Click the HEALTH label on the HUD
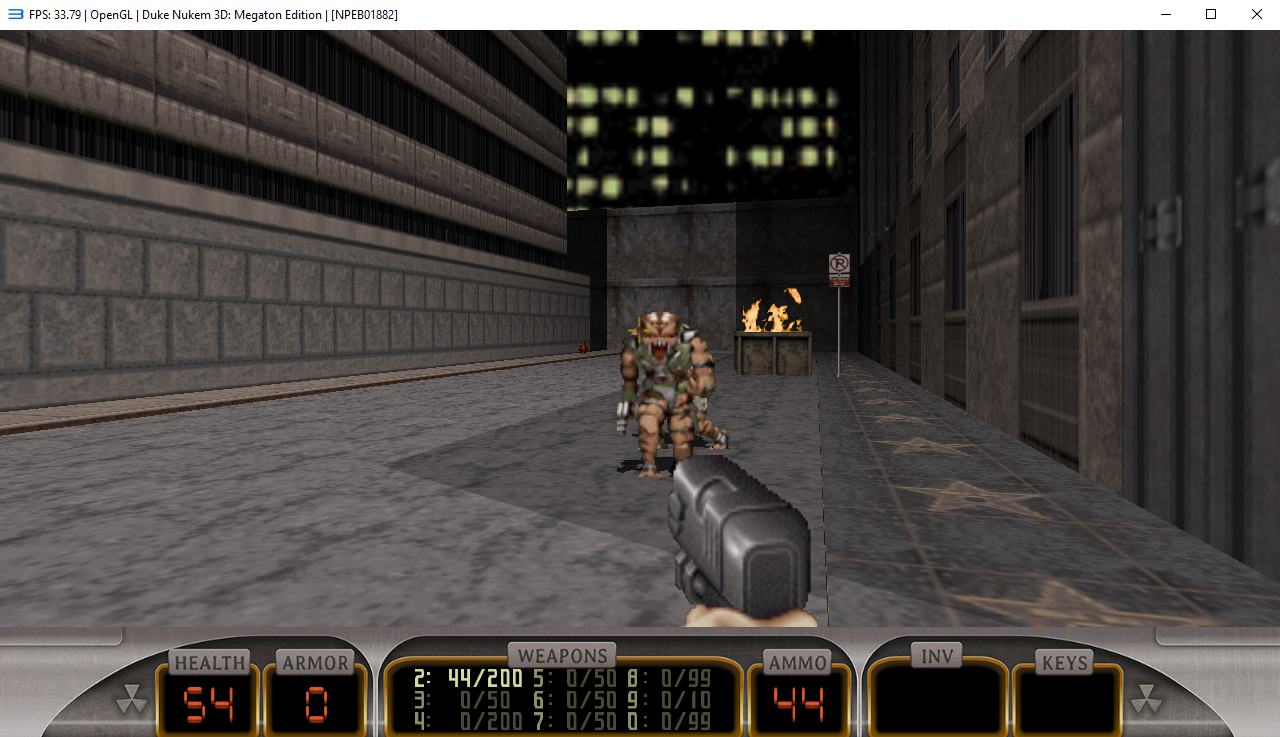This screenshot has width=1280, height=737. pyautogui.click(x=210, y=662)
